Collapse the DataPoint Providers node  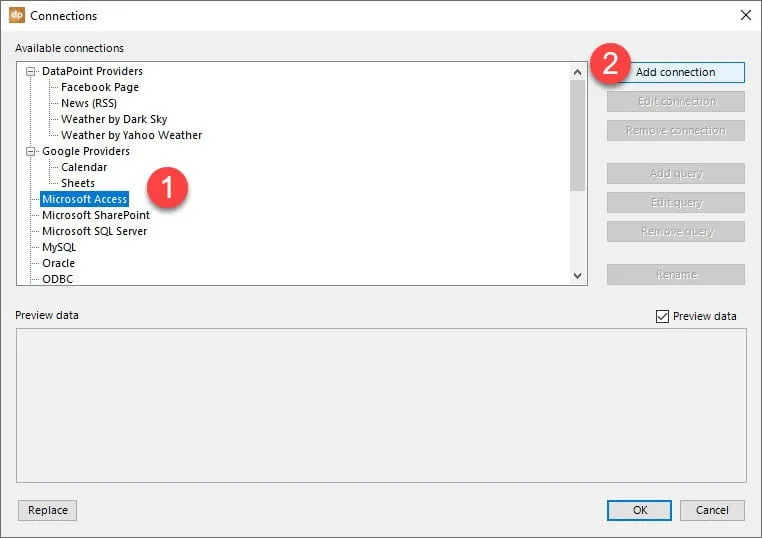(x=31, y=71)
